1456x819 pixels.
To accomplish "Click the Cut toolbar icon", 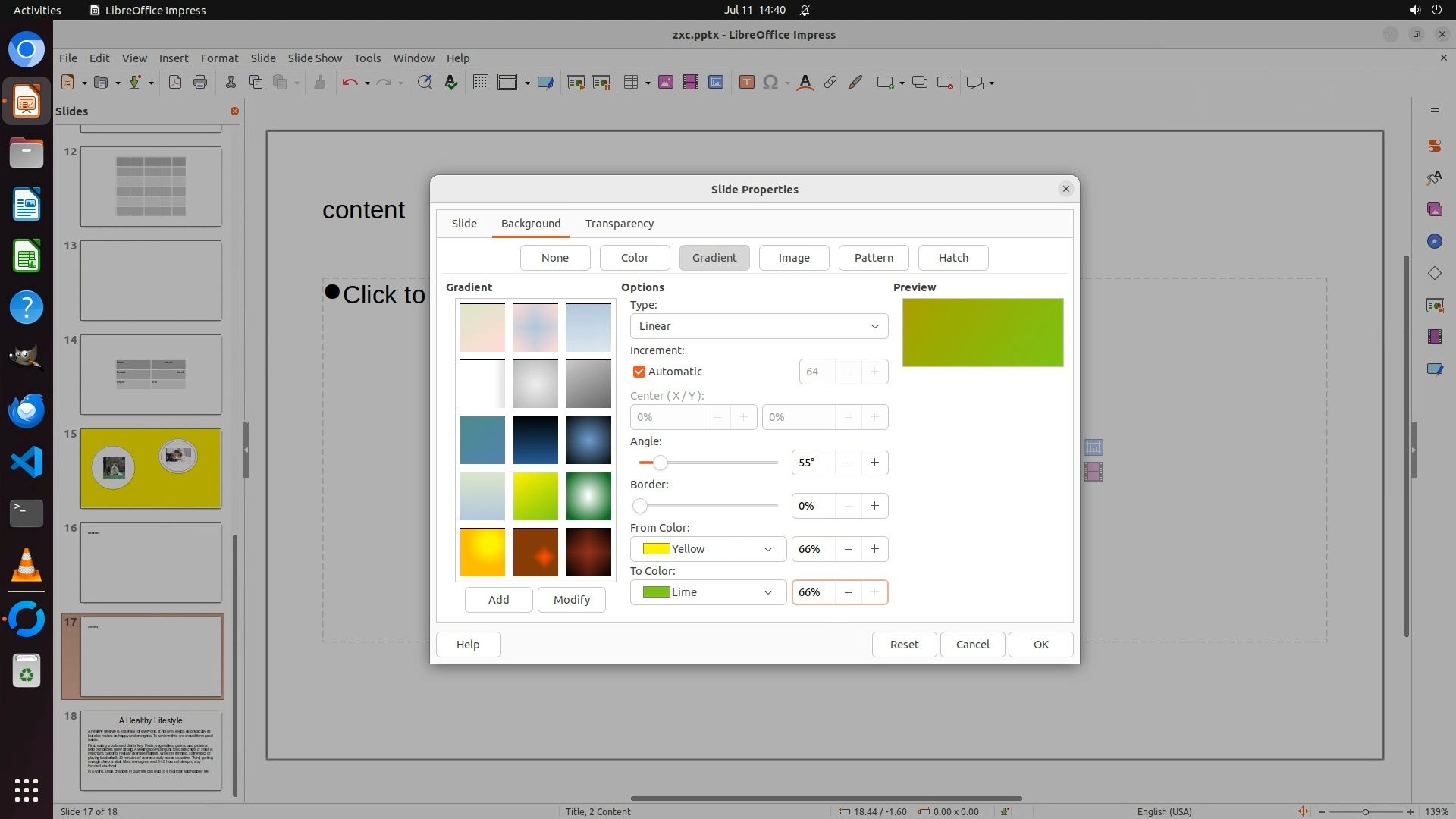I will (x=231, y=83).
